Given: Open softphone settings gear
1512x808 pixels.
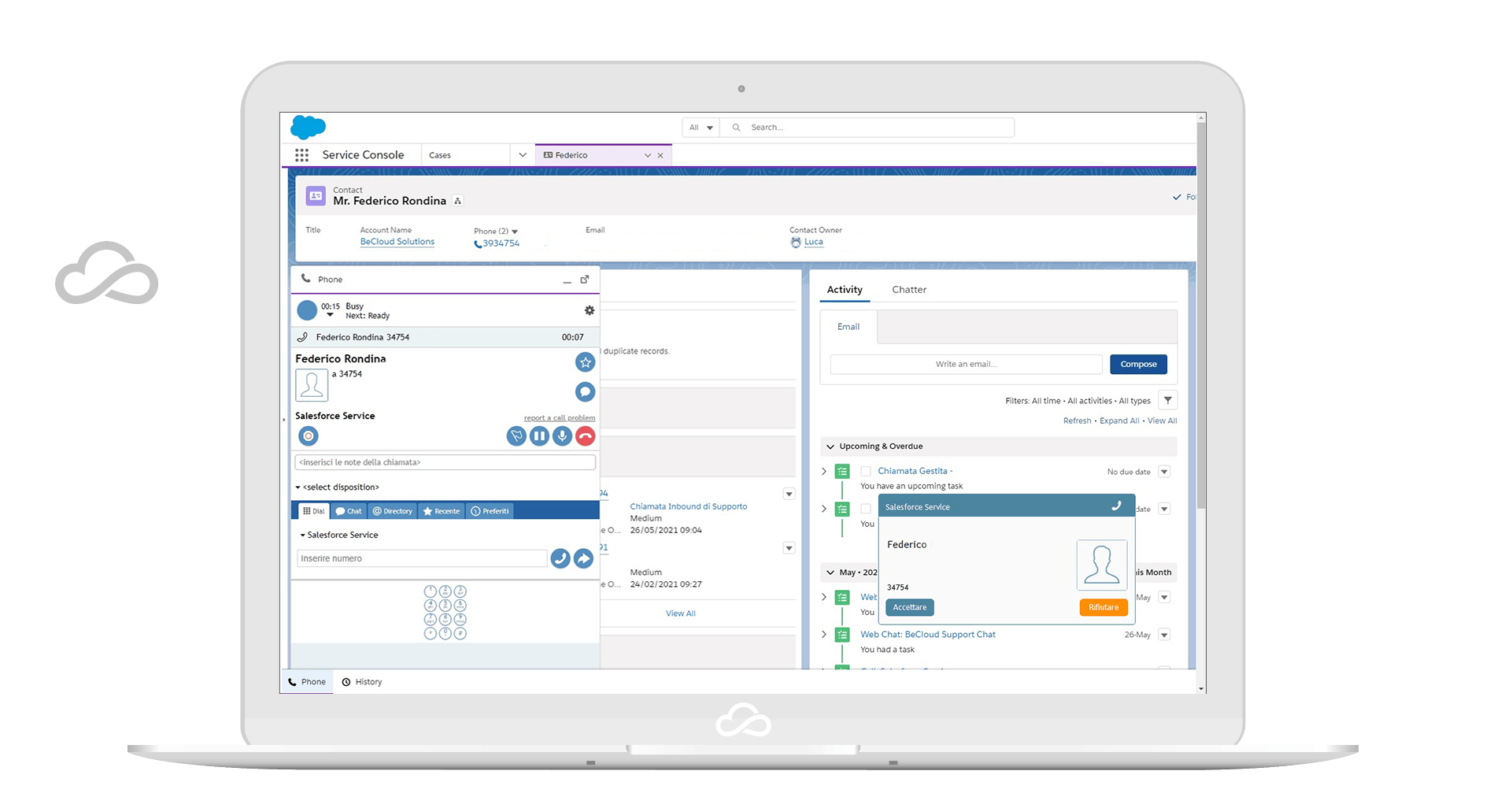Looking at the screenshot, I should (x=590, y=310).
